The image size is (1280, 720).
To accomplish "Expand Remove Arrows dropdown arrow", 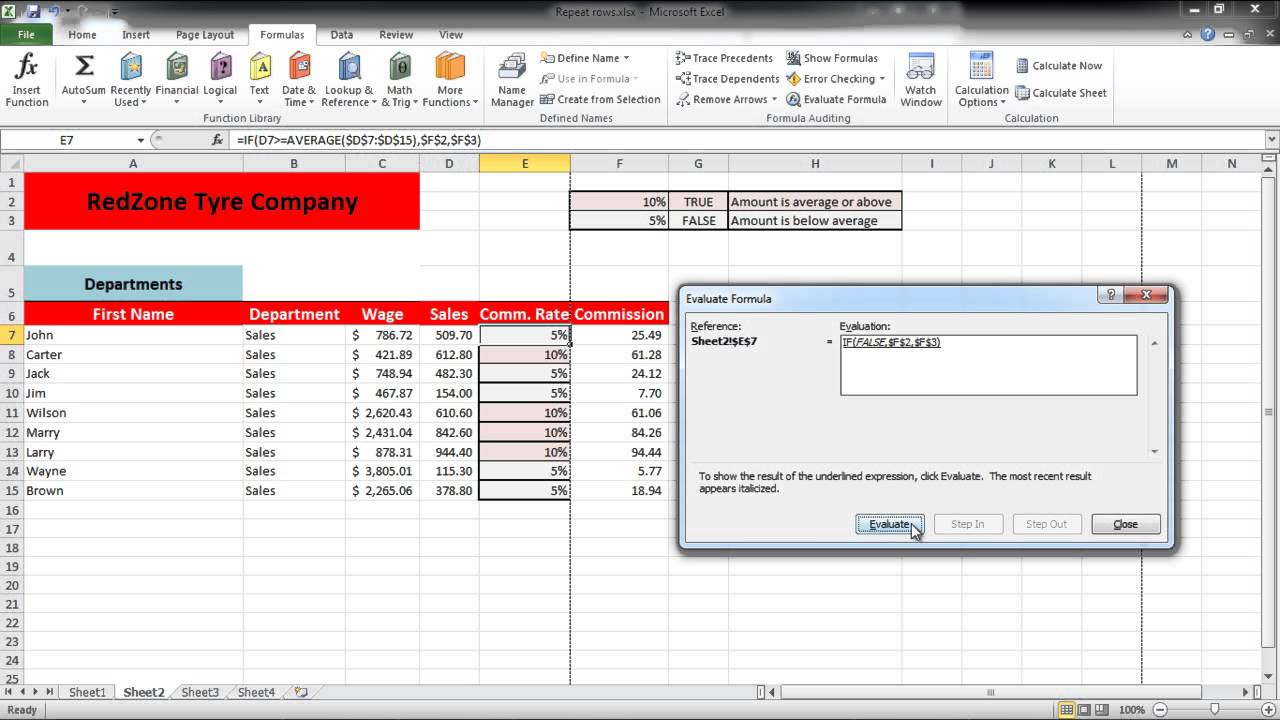I will click(775, 100).
